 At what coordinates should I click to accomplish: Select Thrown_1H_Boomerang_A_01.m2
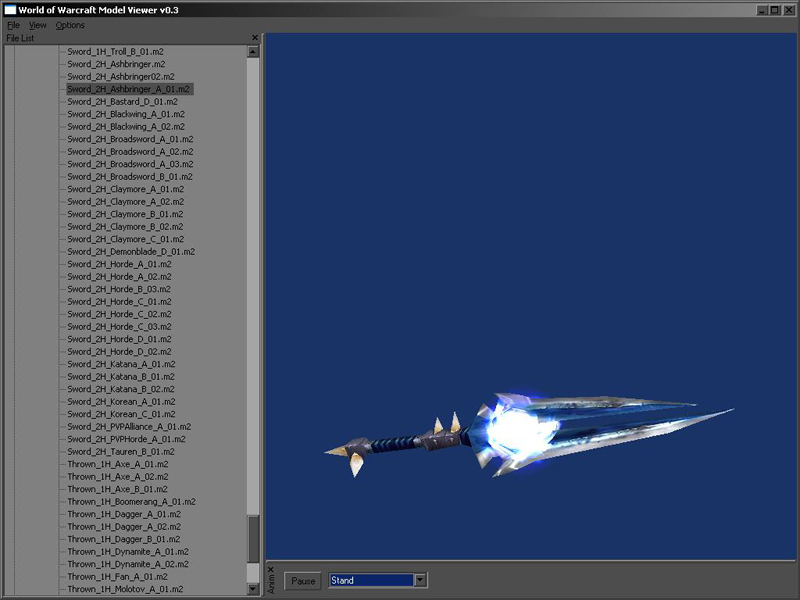click(x=132, y=502)
